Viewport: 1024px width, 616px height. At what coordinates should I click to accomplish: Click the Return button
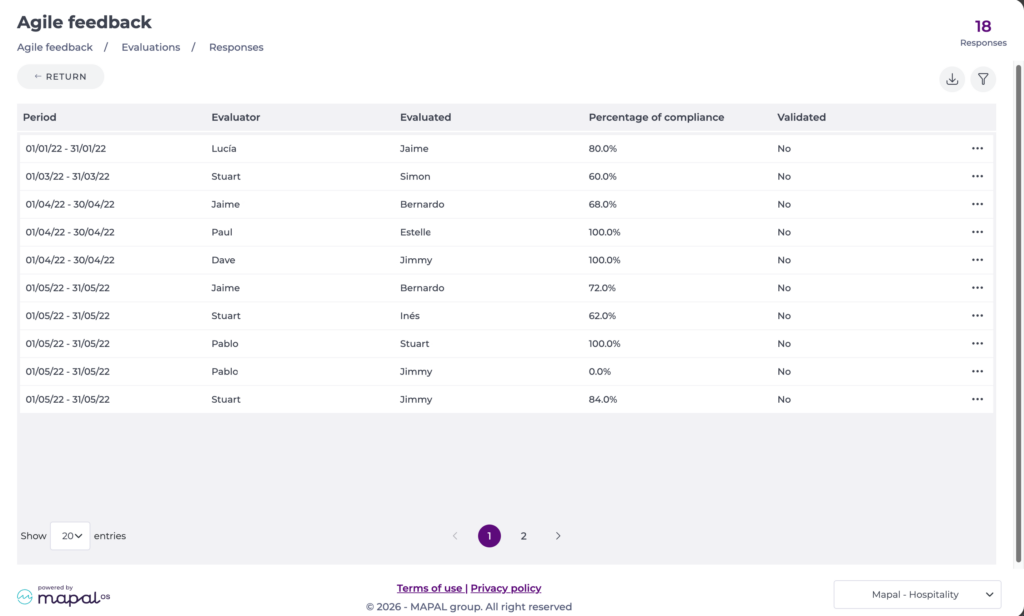click(x=61, y=76)
